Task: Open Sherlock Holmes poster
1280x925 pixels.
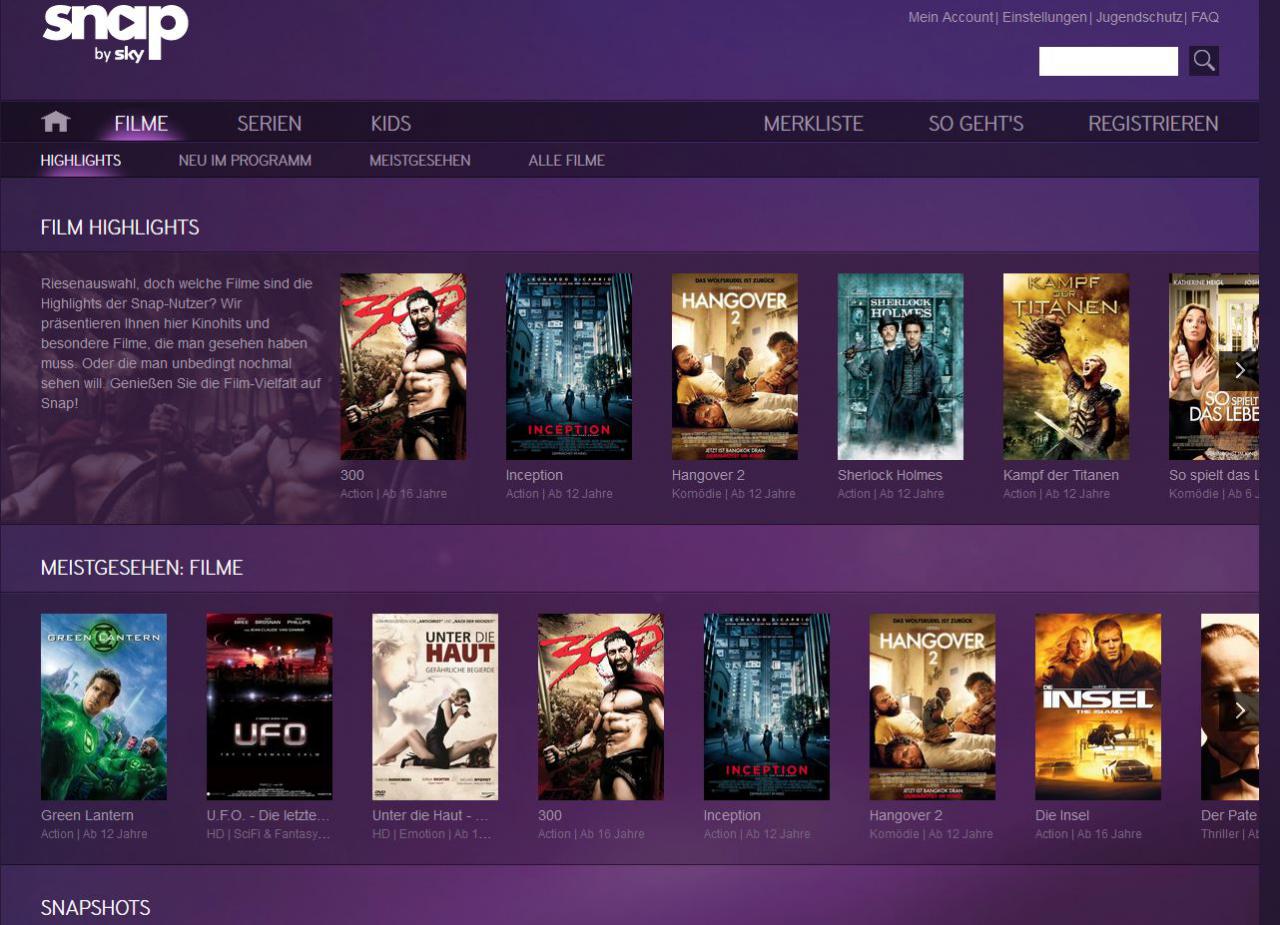Action: click(901, 366)
